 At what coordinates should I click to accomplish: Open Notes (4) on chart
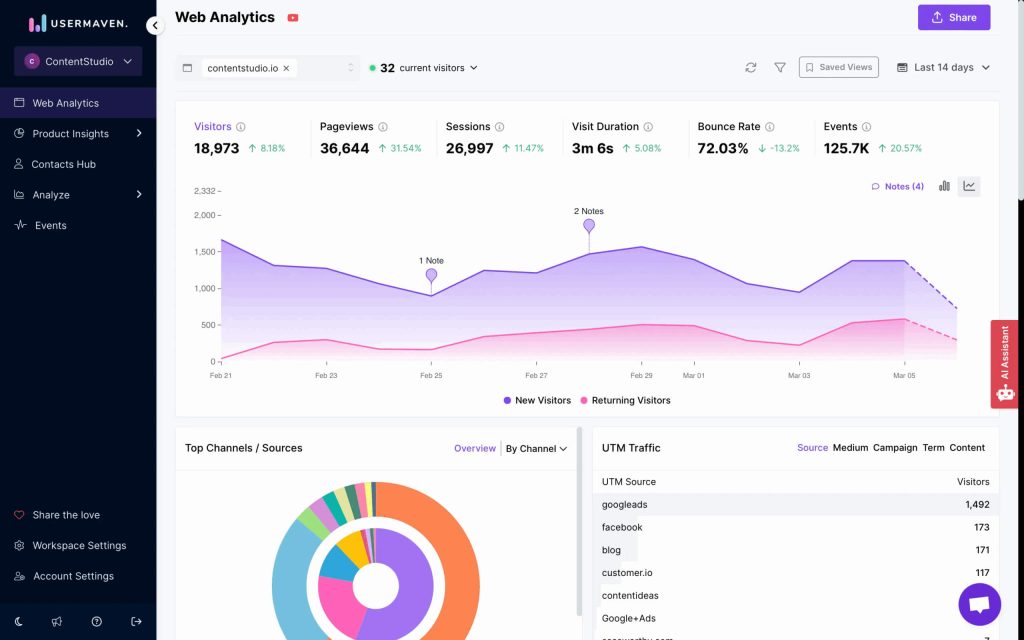[897, 186]
